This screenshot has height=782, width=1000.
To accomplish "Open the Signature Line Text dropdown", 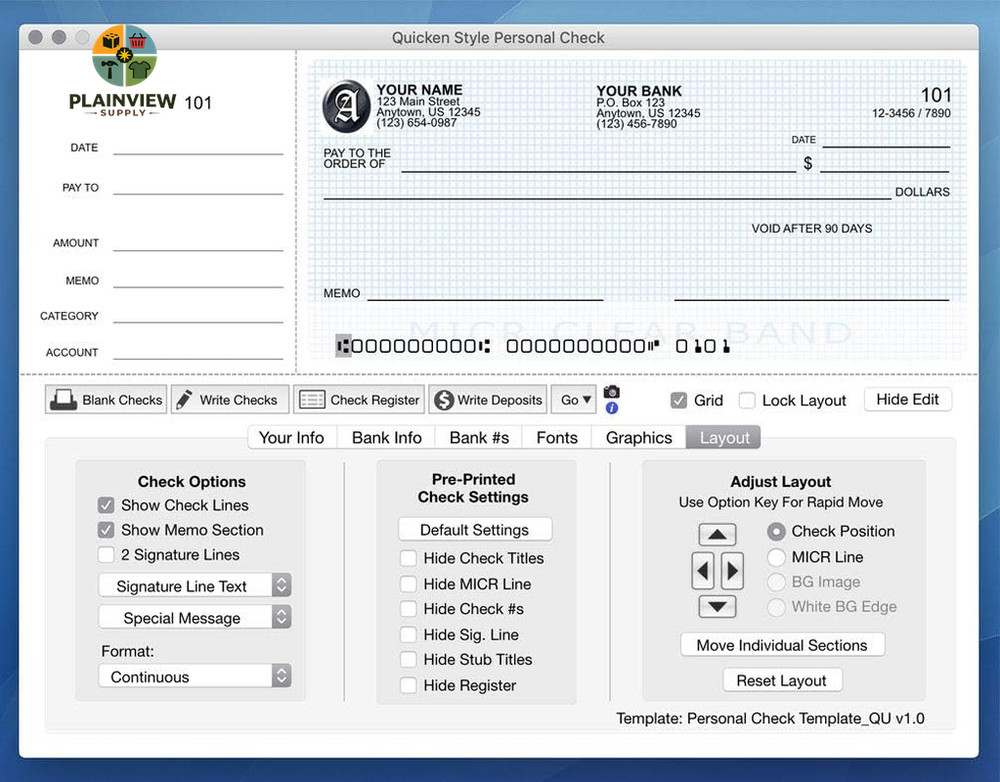I will (x=195, y=586).
